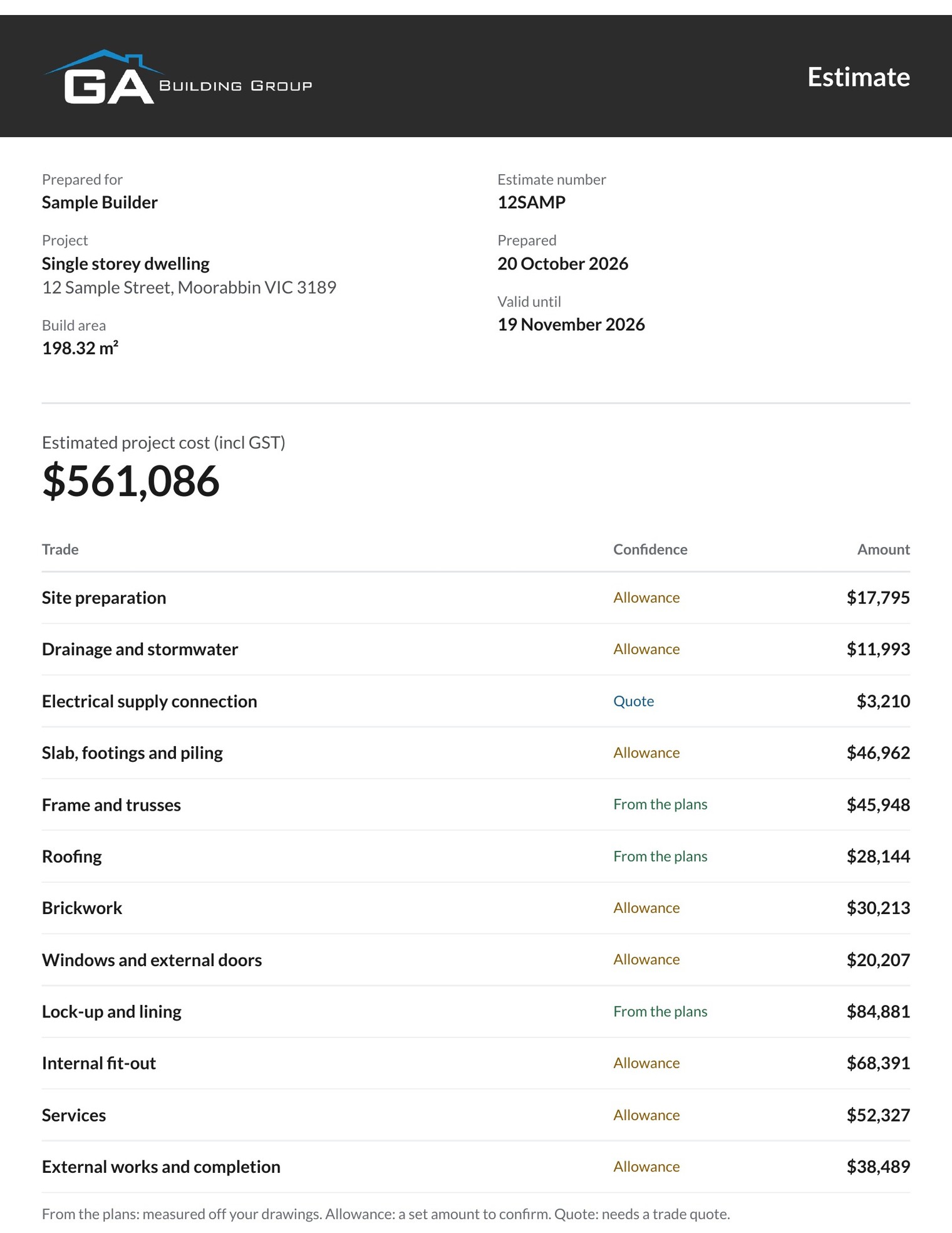Click the Confidence column header

pyautogui.click(x=650, y=549)
